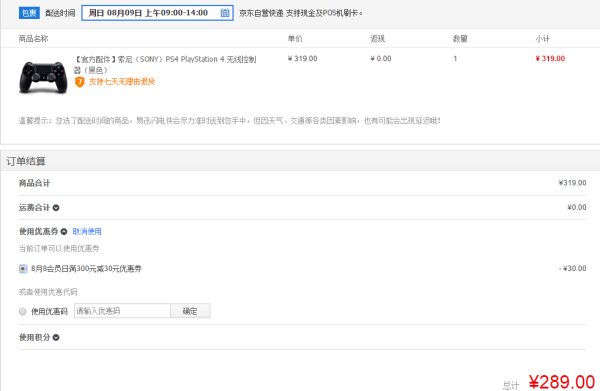Click the cashback value ¥ 0.00
This screenshot has height=391, width=600.
(x=381, y=59)
